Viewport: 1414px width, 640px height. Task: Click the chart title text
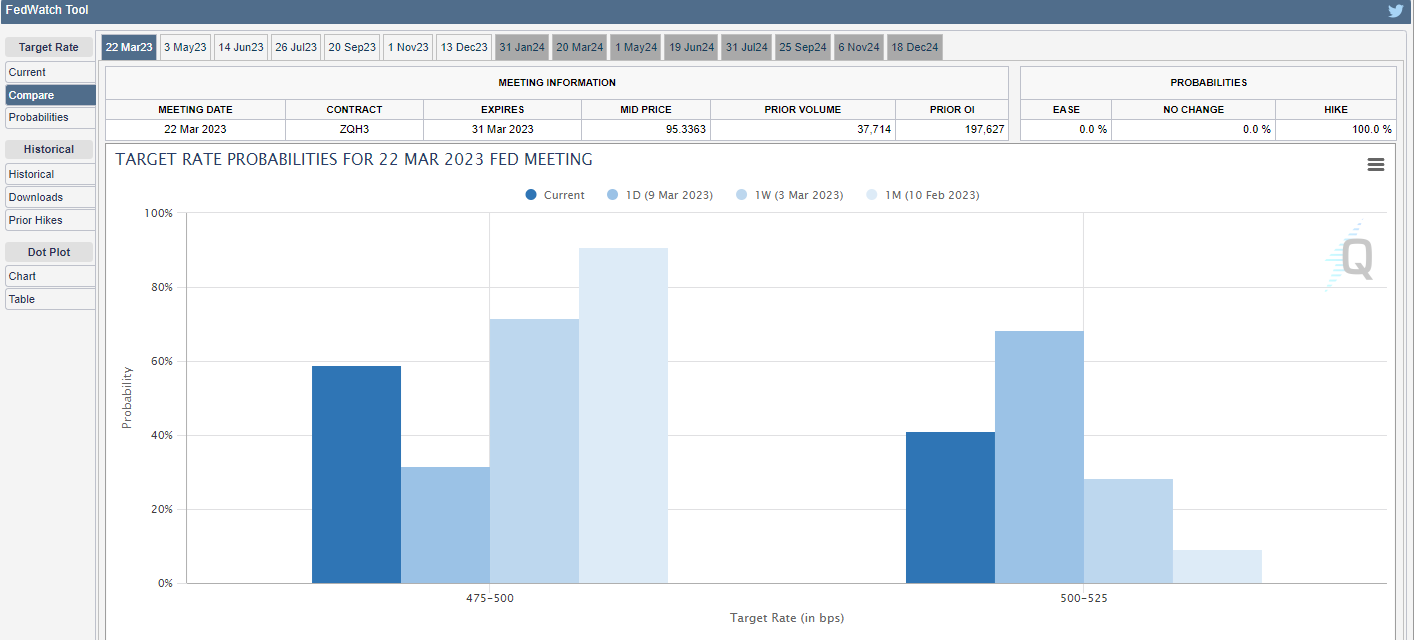point(354,160)
